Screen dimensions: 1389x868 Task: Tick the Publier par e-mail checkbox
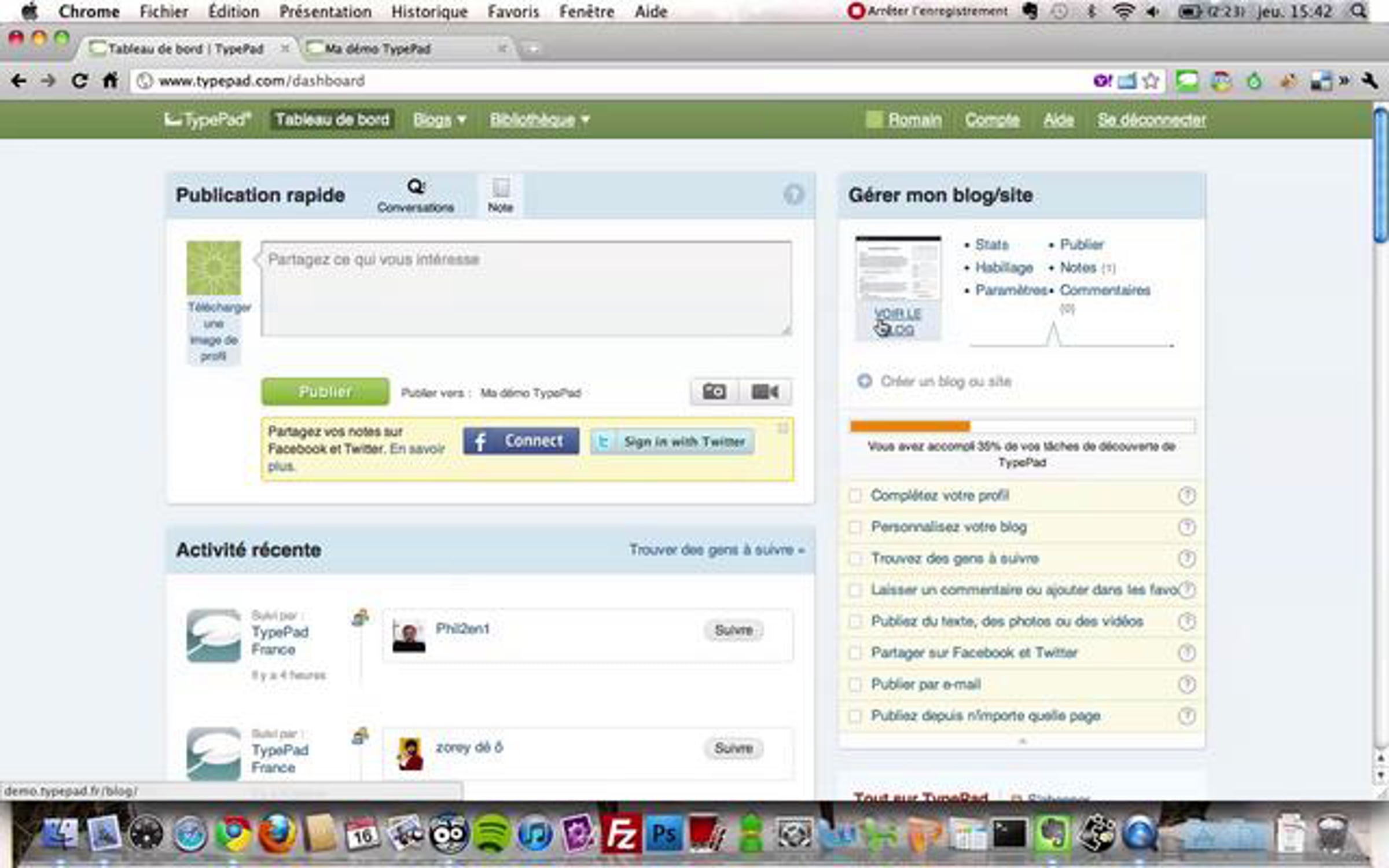coord(855,685)
